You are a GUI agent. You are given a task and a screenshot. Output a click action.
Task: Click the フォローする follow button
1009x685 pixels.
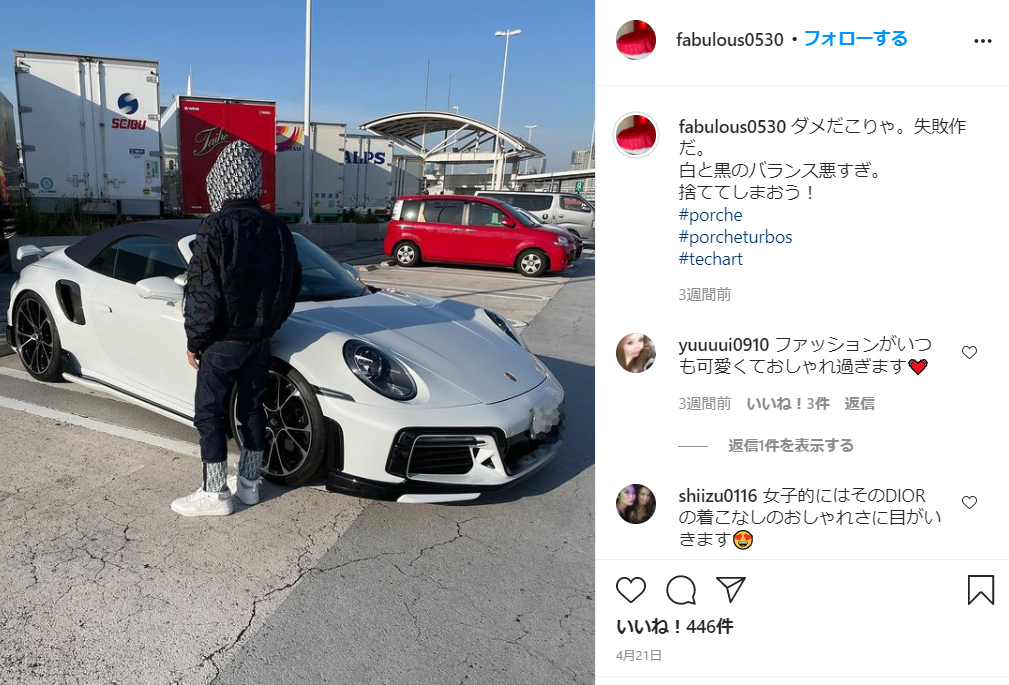[856, 39]
